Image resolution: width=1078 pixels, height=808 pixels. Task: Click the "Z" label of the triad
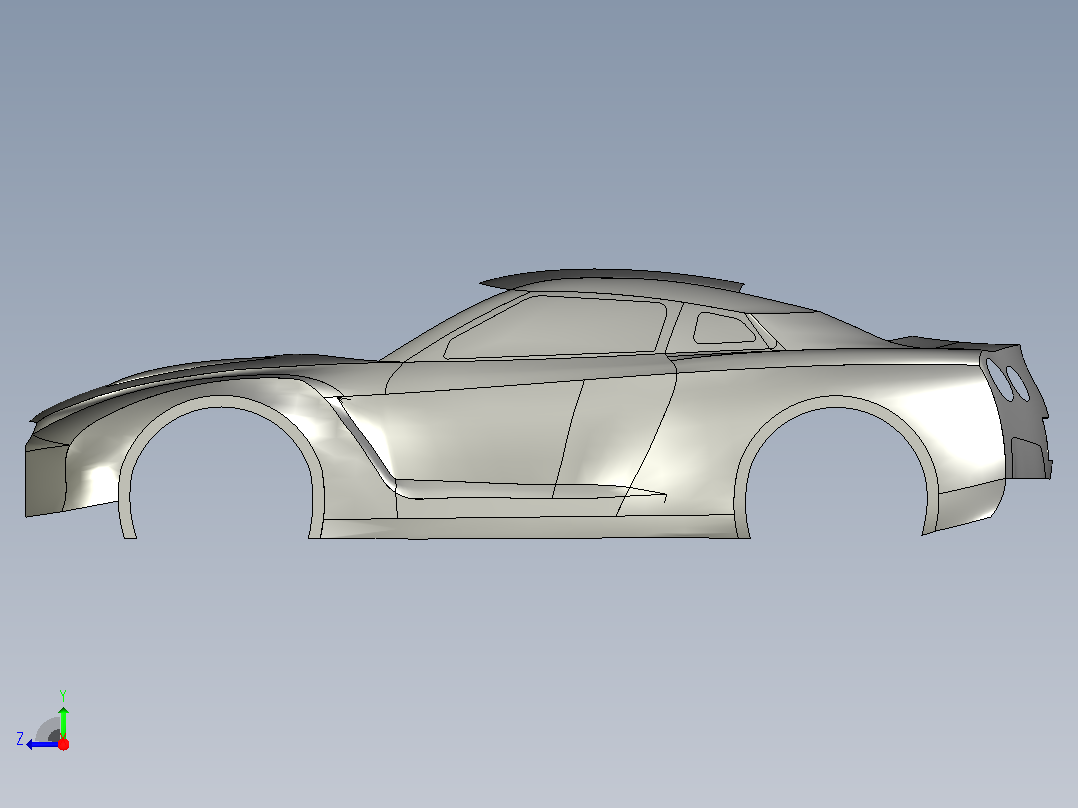[20, 739]
